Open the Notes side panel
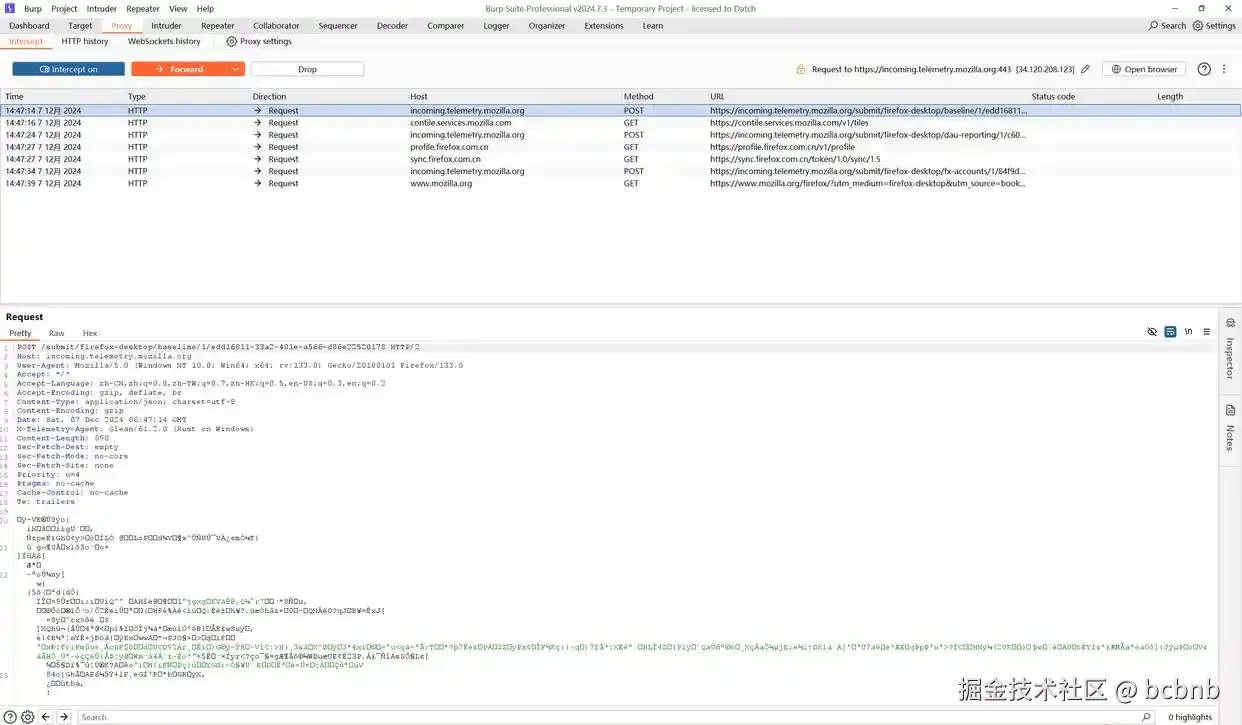Screen dimensions: 1242x725 click(1230, 427)
